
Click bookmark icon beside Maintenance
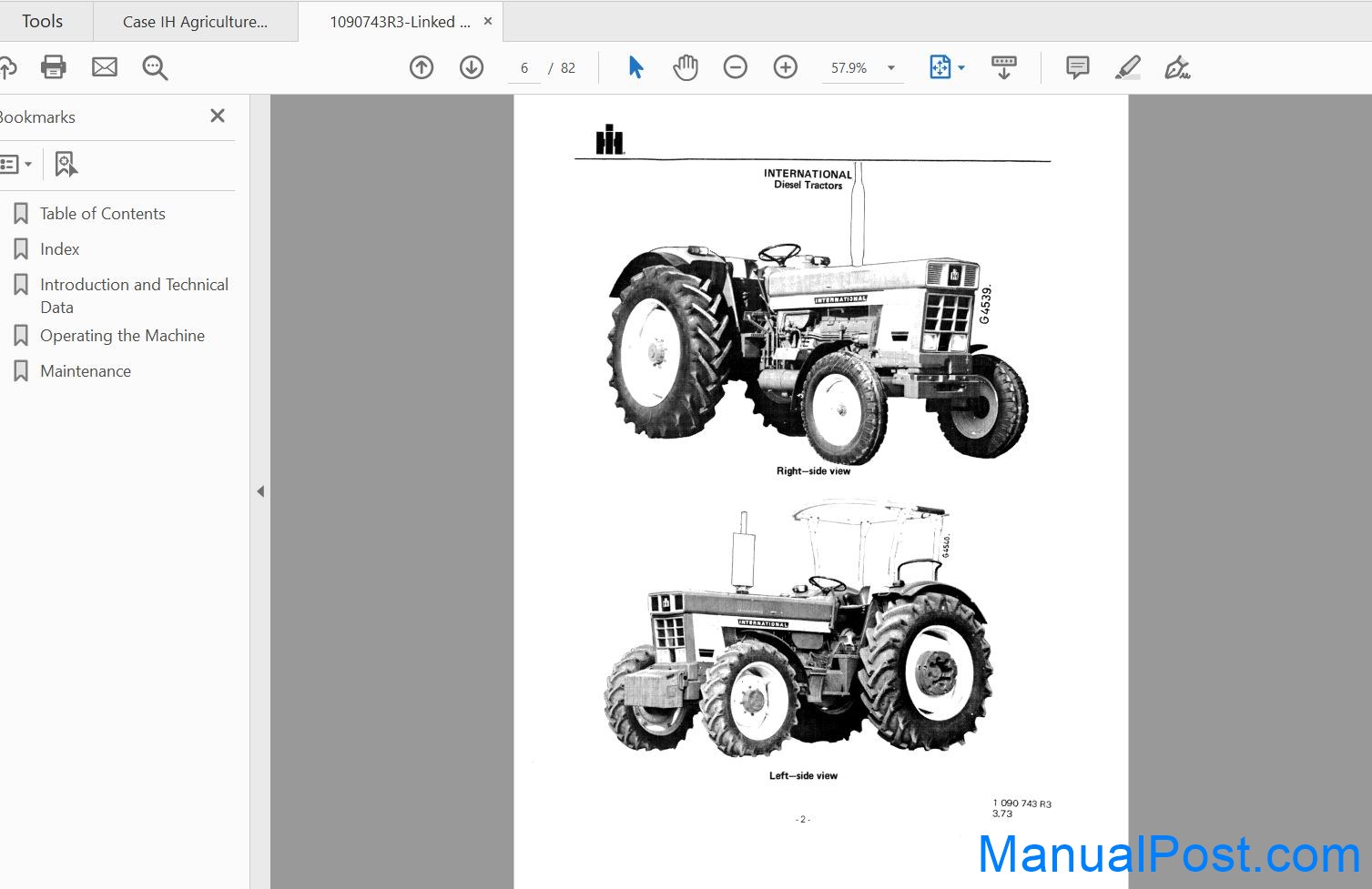coord(21,371)
